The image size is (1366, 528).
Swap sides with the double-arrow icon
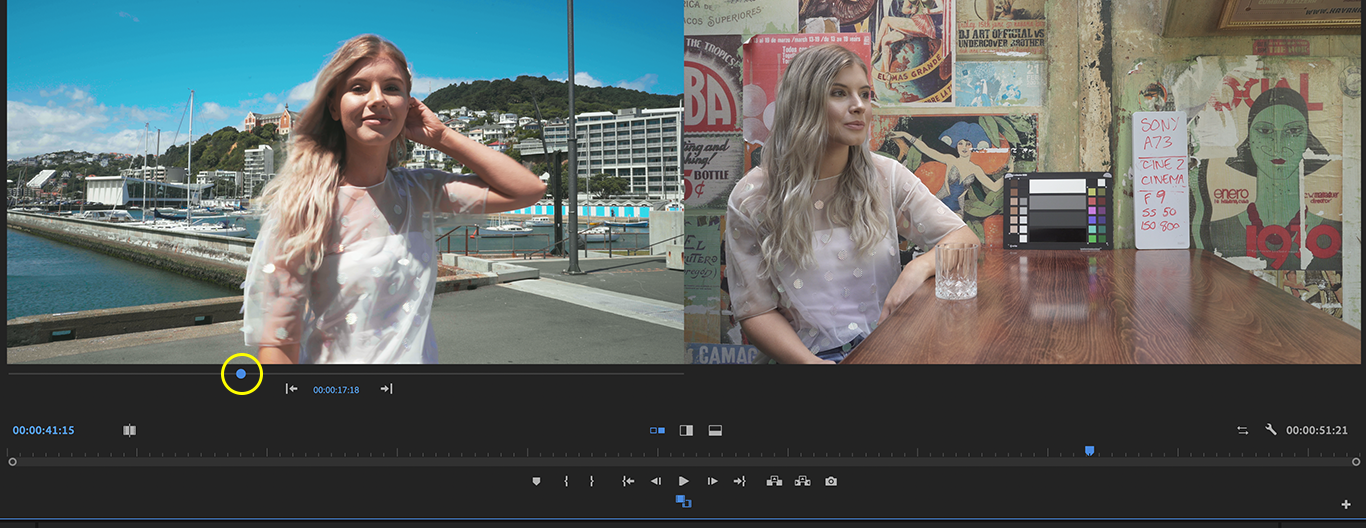tap(1242, 430)
